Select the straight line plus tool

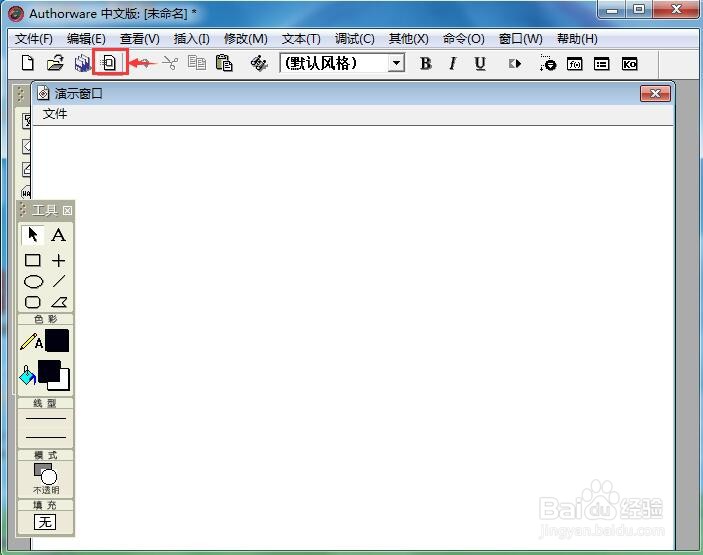58,260
